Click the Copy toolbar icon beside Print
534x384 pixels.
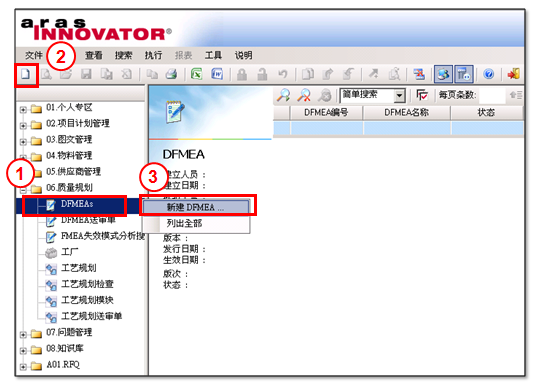coord(152,74)
